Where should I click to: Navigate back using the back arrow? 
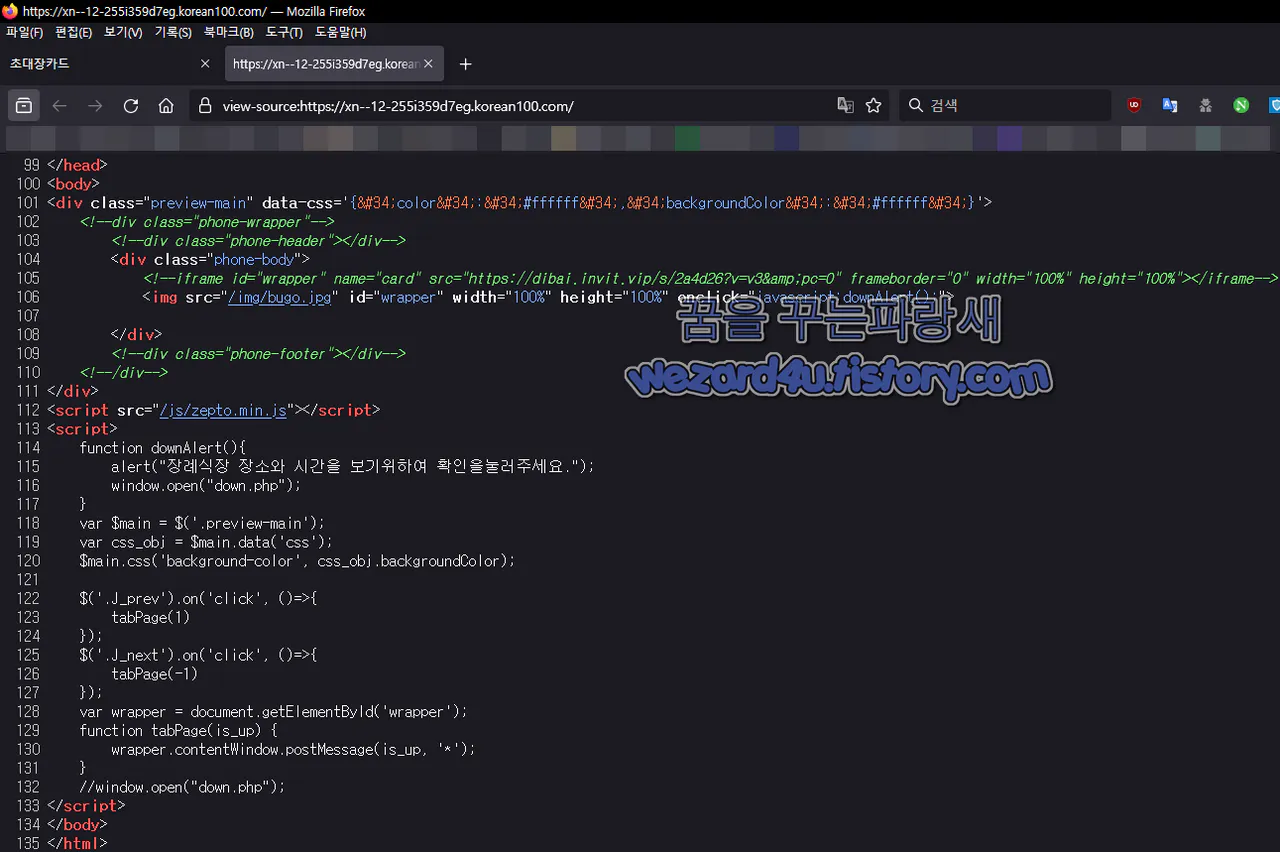(59, 105)
